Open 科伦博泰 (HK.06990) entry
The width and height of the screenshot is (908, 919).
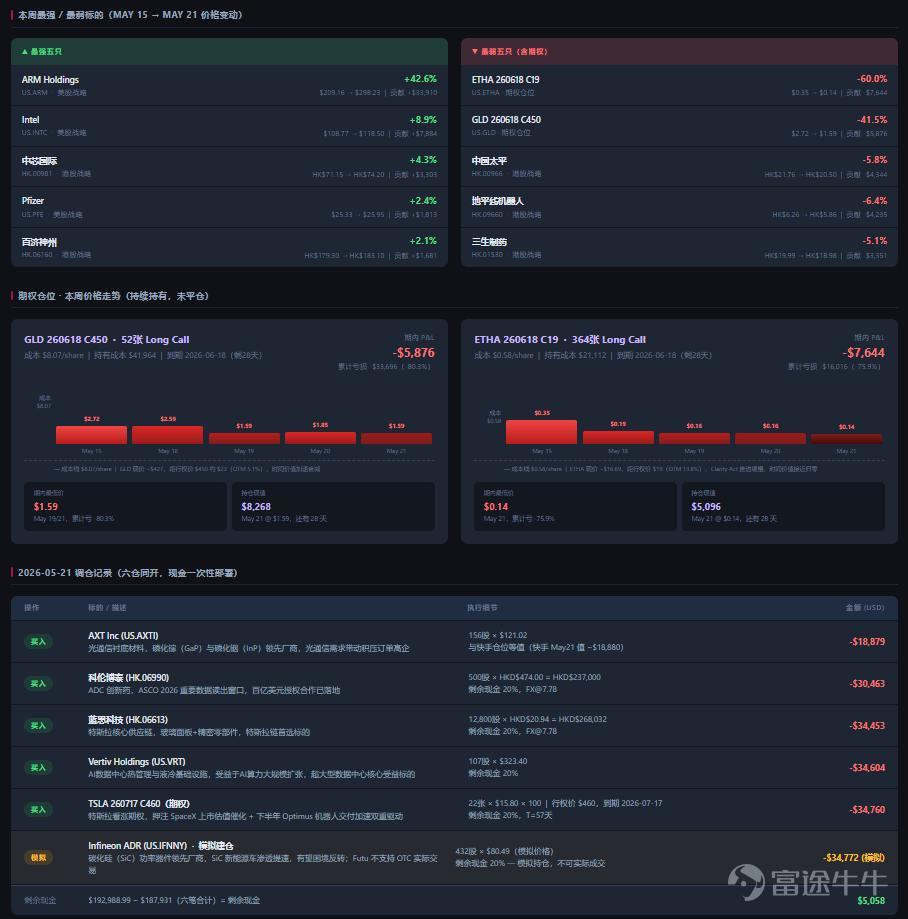click(128, 678)
